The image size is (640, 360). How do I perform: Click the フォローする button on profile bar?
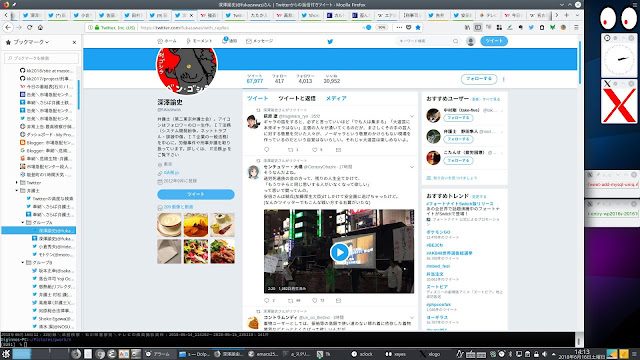(479, 79)
